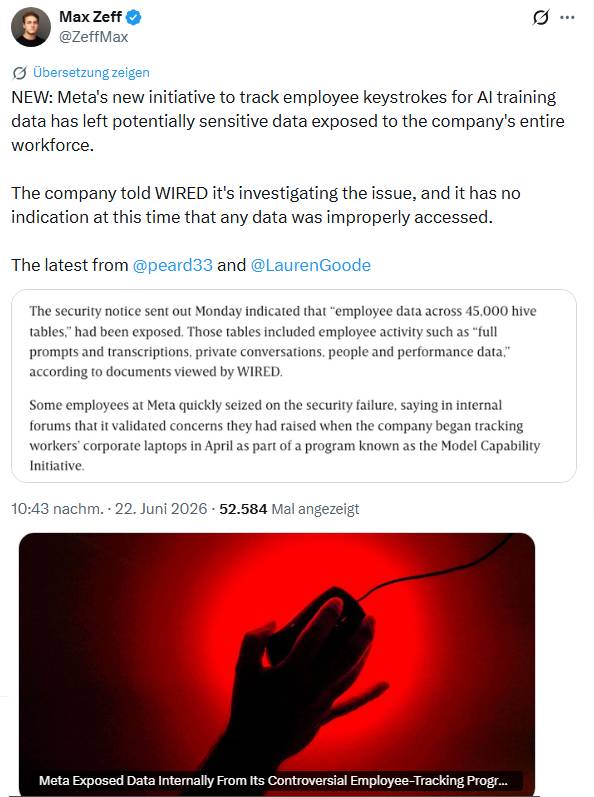Image resolution: width=594 pixels, height=797 pixels.
Task: Open the timestamp 10:43 nachm. 22. Juni 2026
Action: (109, 509)
